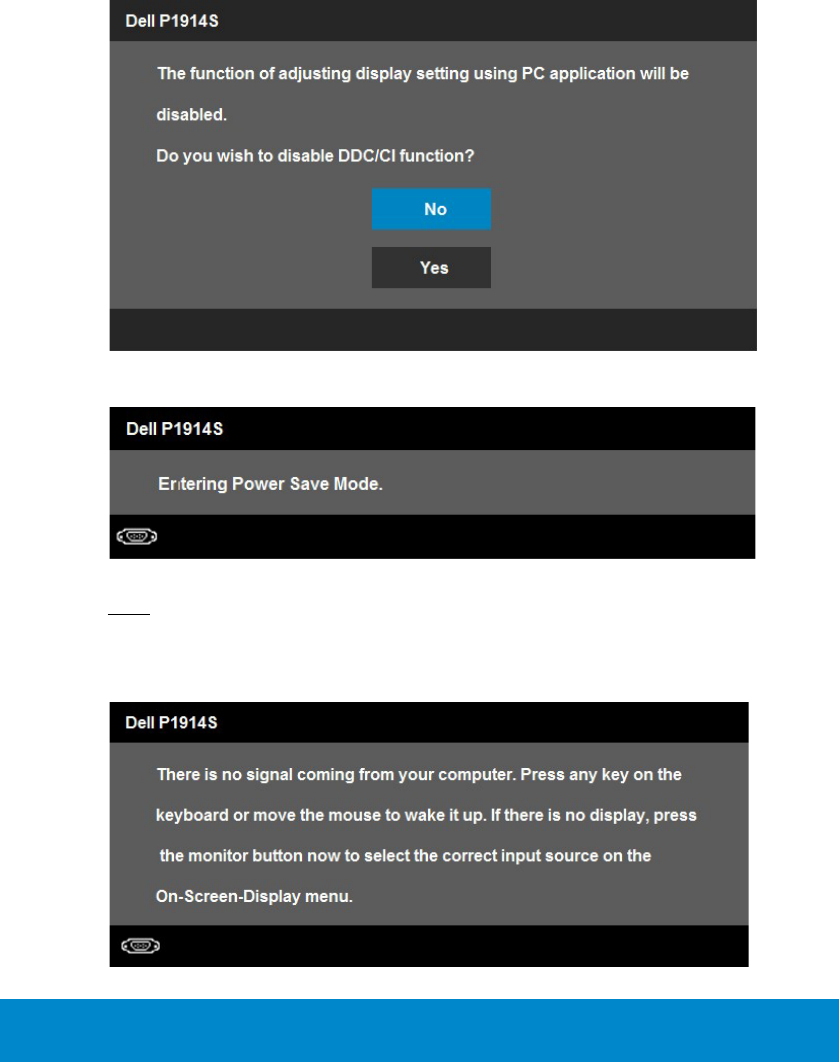
Task: Click black footer bar of no-signal dialog
Action: [x=450, y=945]
